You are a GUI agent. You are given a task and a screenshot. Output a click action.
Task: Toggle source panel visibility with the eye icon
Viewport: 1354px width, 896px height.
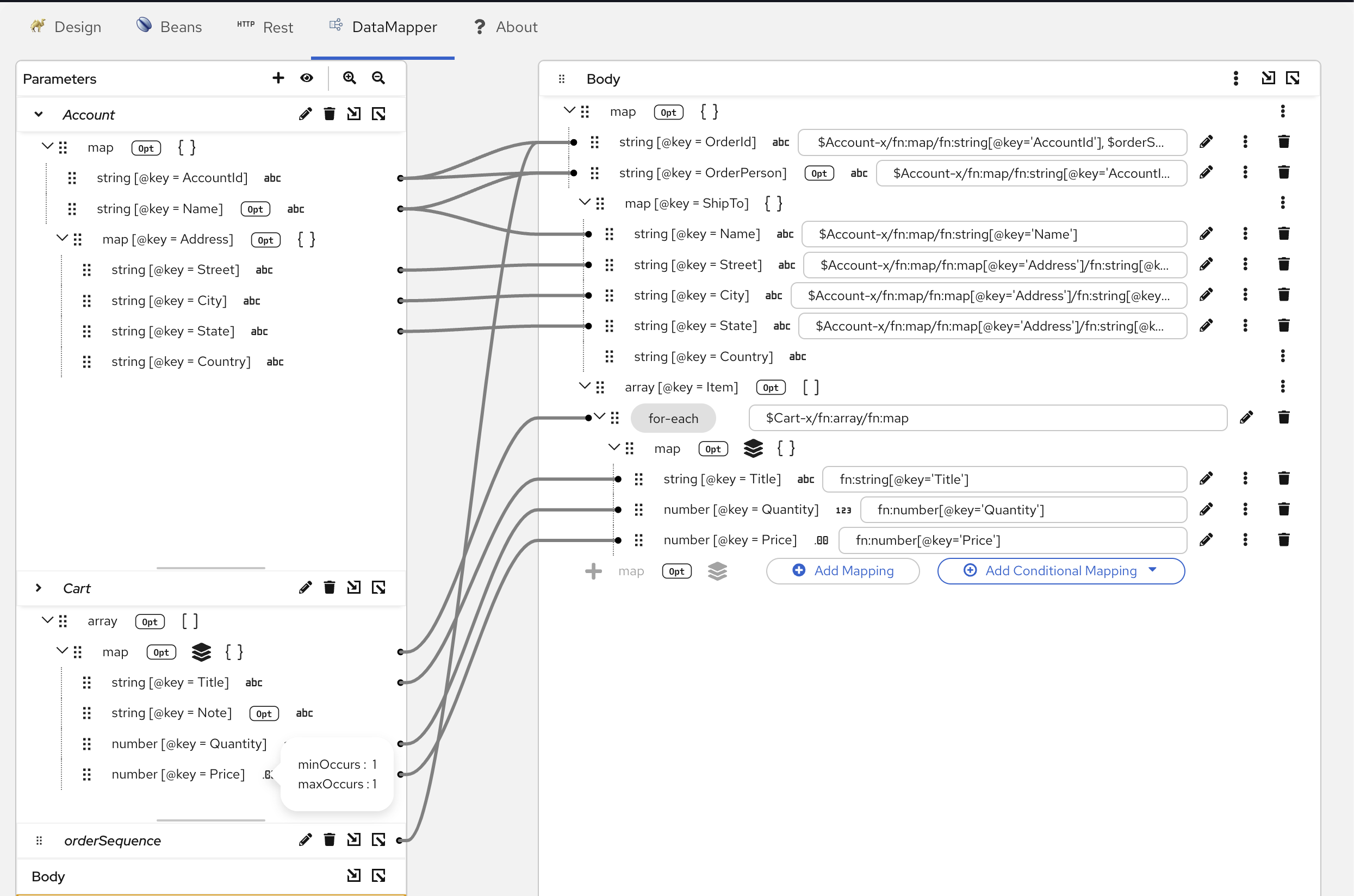tap(307, 78)
